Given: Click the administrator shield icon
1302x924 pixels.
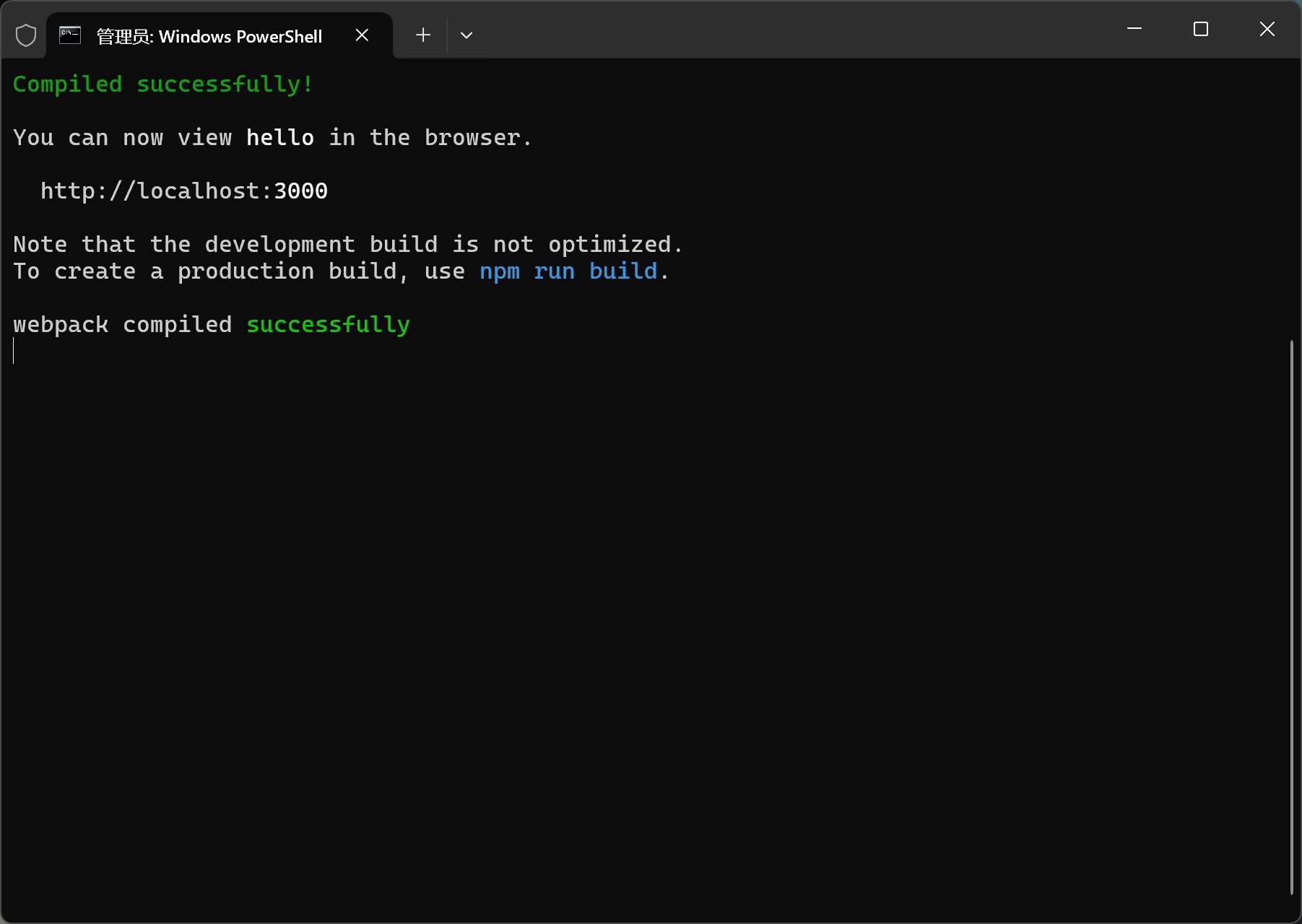Looking at the screenshot, I should pos(26,35).
